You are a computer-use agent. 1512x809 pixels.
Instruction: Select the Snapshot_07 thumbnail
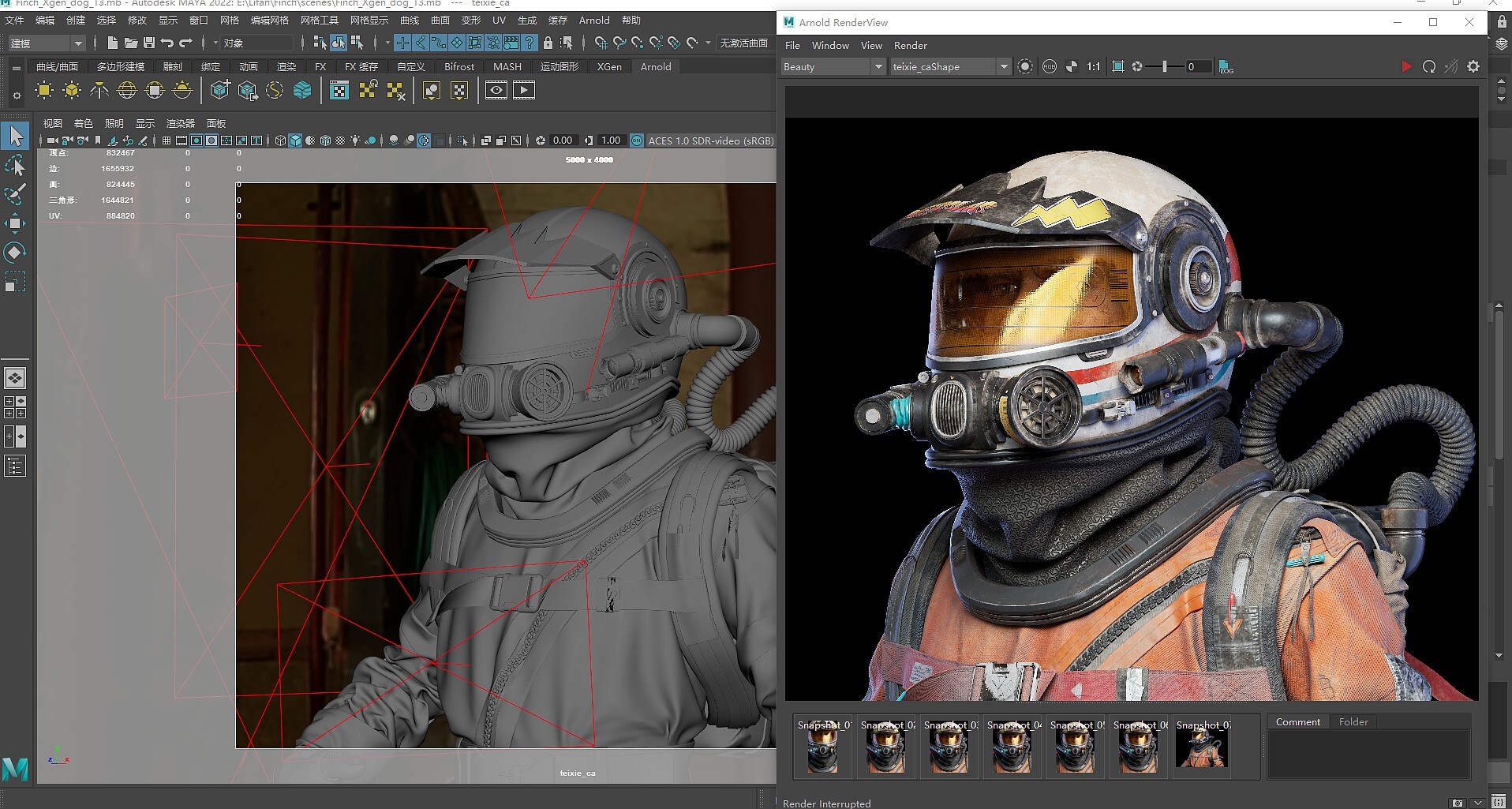coord(1201,747)
